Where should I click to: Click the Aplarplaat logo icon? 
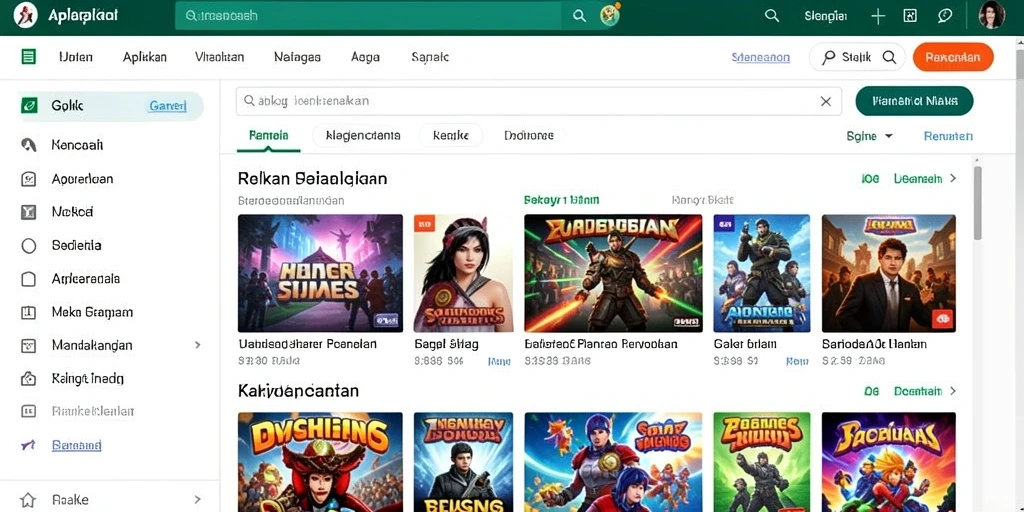pos(25,15)
